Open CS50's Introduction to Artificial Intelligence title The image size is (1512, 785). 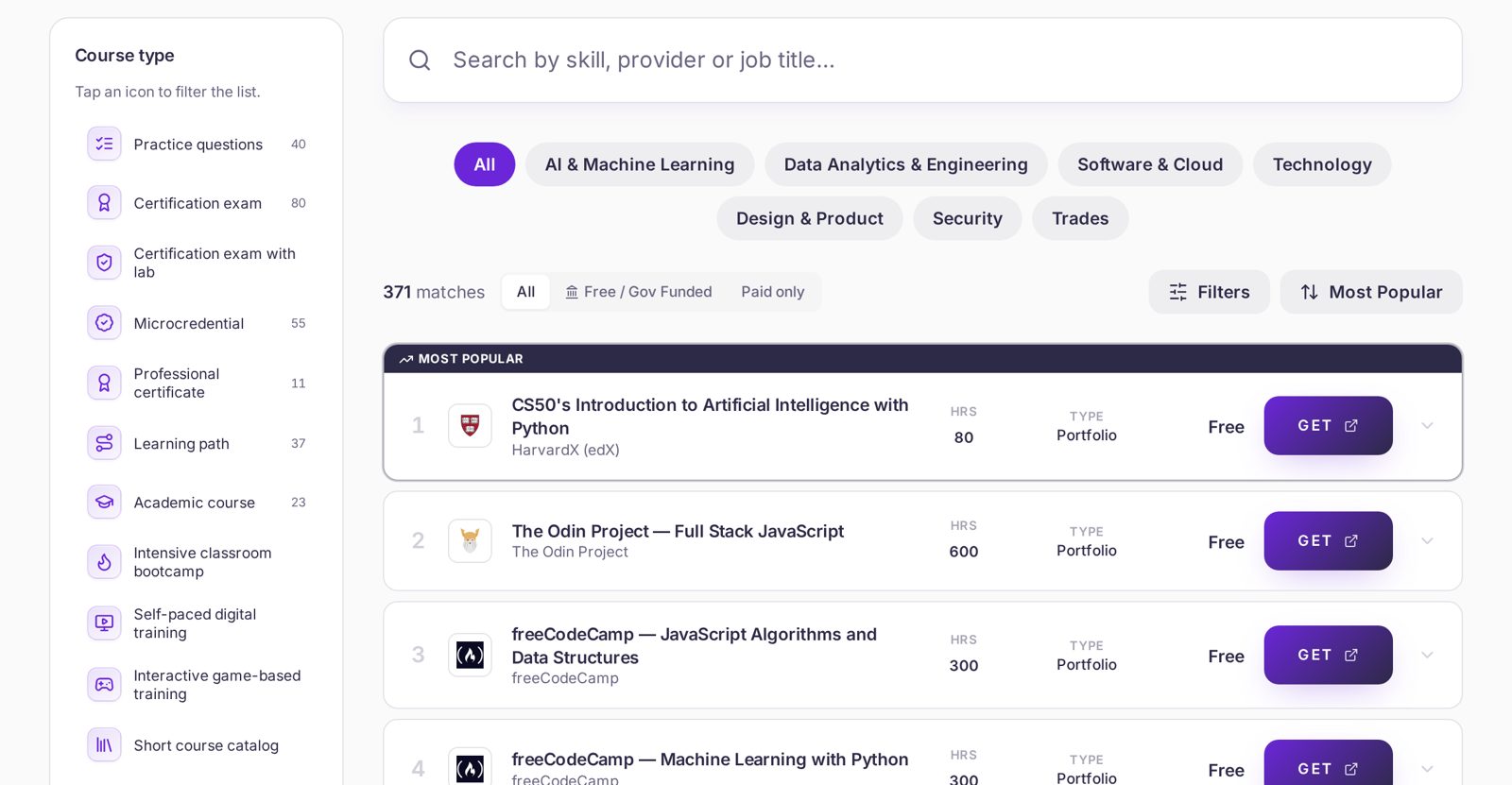click(710, 417)
